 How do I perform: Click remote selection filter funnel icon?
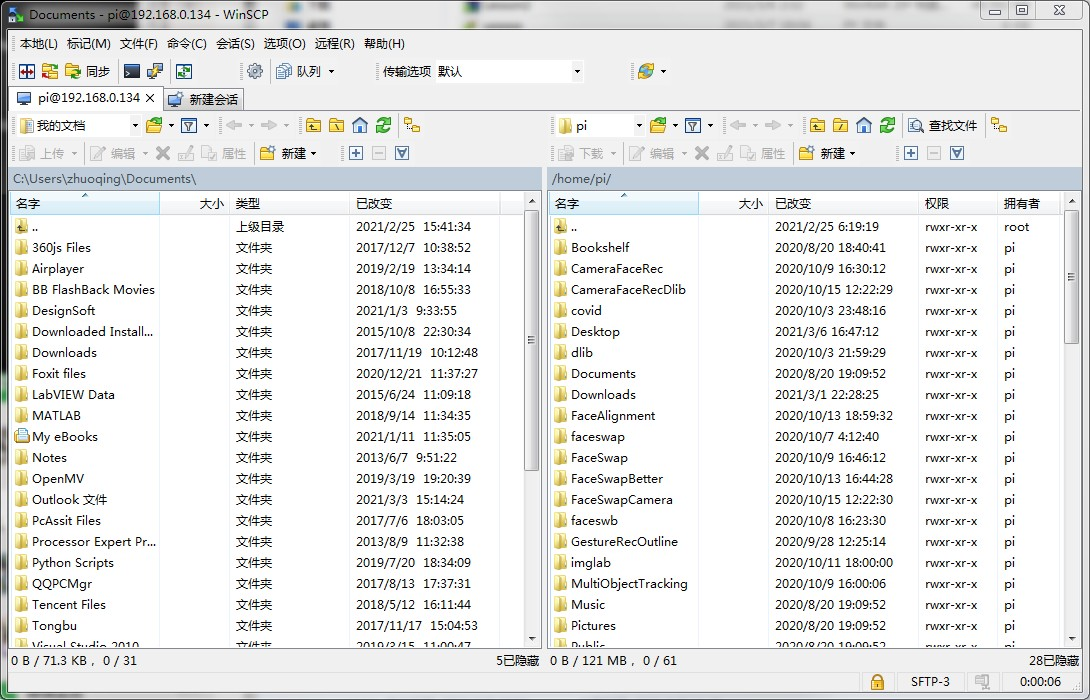(957, 154)
